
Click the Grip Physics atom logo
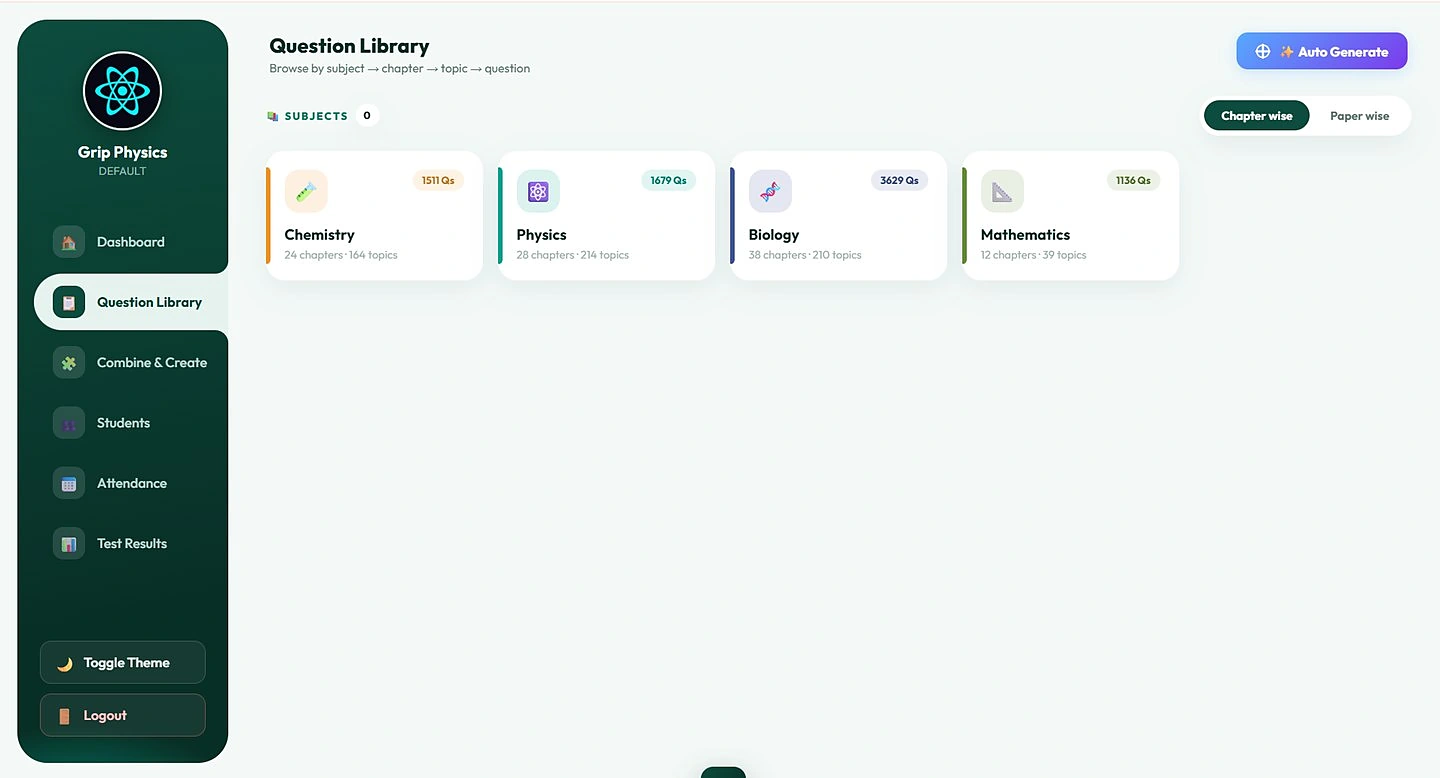point(122,91)
